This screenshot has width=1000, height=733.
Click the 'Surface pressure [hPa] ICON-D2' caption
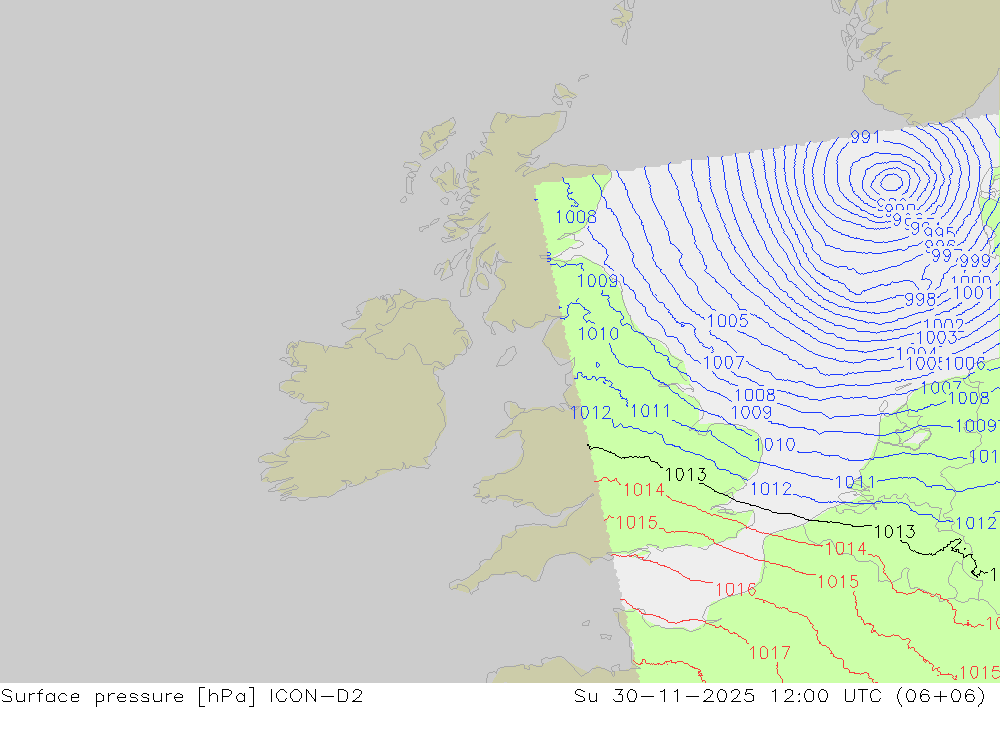point(182,696)
